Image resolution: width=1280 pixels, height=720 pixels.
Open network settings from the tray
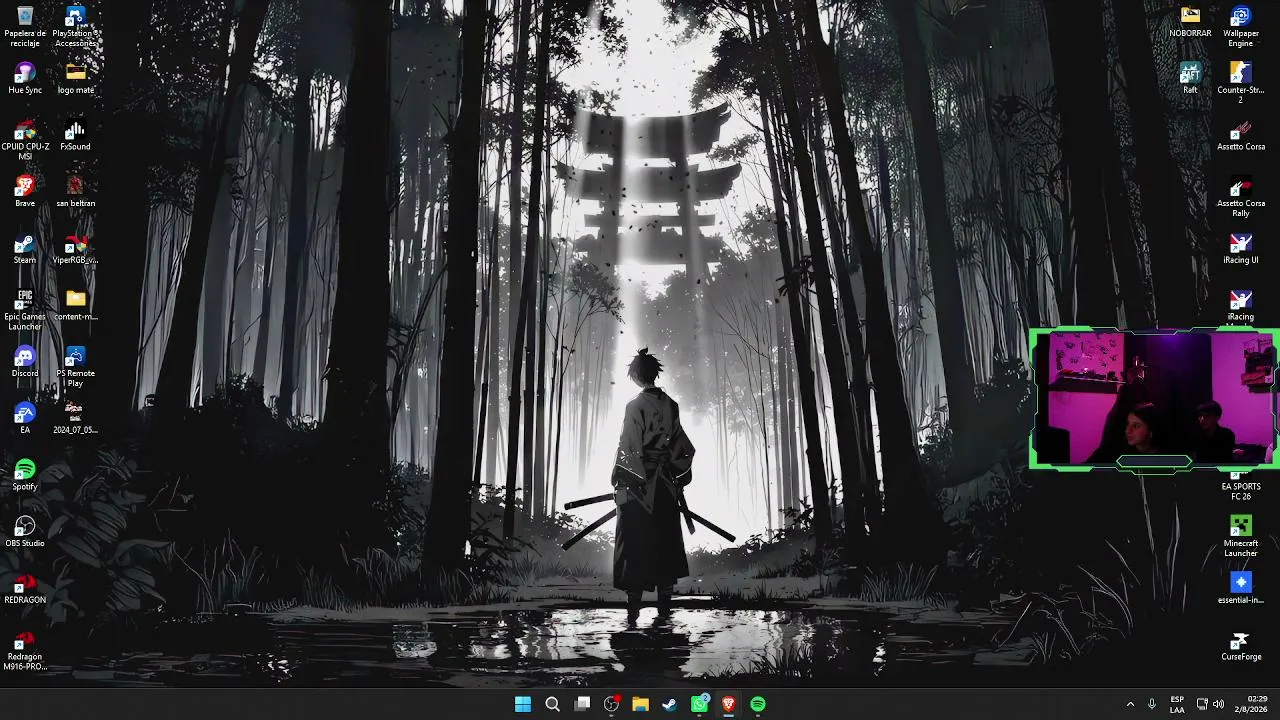point(1202,704)
